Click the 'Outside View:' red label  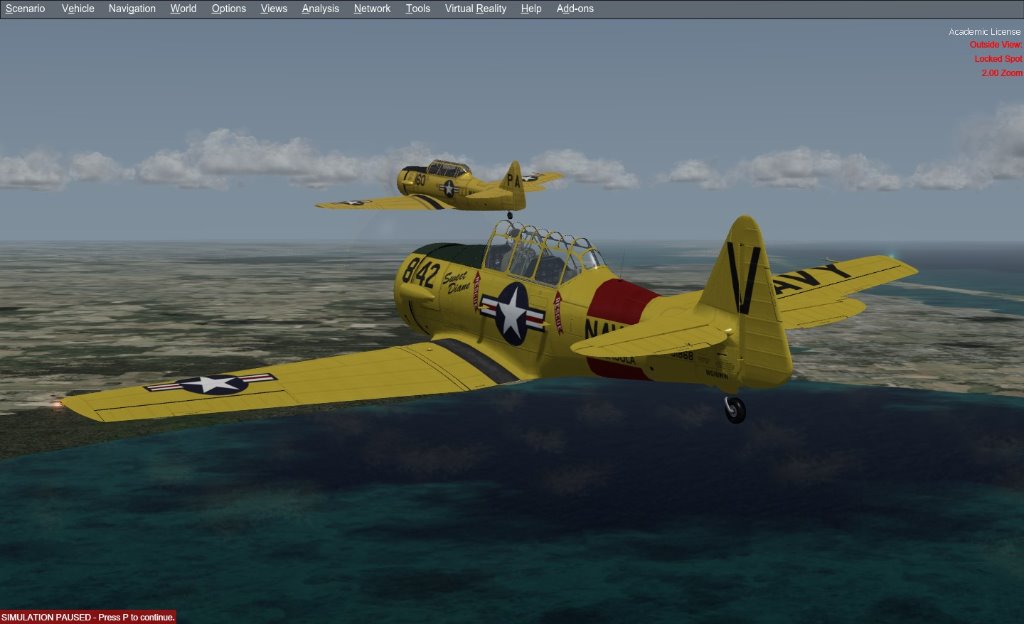point(996,44)
